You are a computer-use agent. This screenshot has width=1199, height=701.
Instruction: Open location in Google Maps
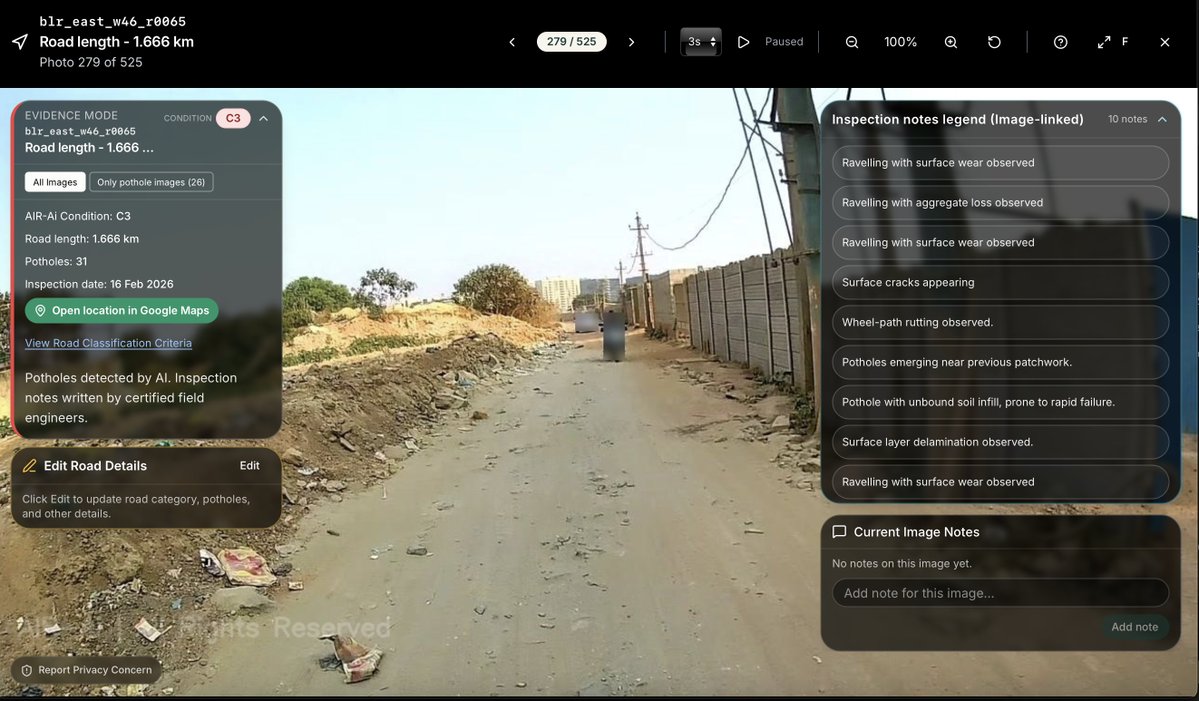[122, 310]
